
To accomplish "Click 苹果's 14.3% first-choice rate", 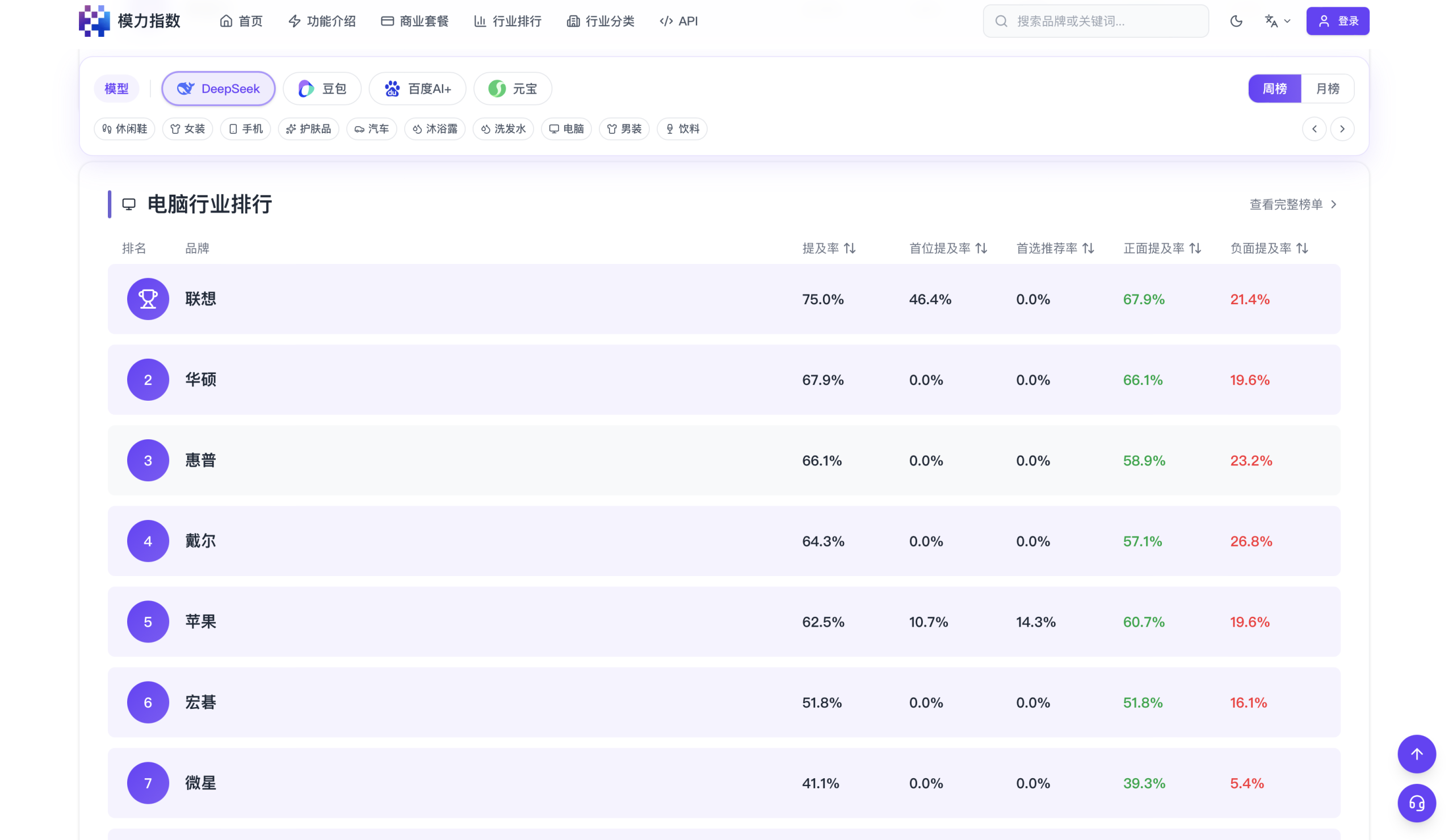I will (1036, 623).
